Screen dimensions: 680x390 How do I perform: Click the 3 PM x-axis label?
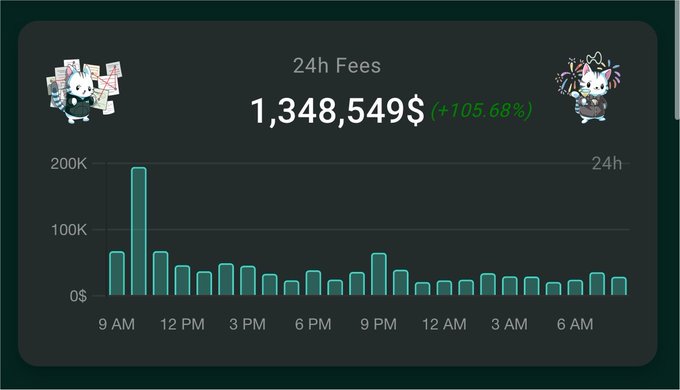pos(248,324)
